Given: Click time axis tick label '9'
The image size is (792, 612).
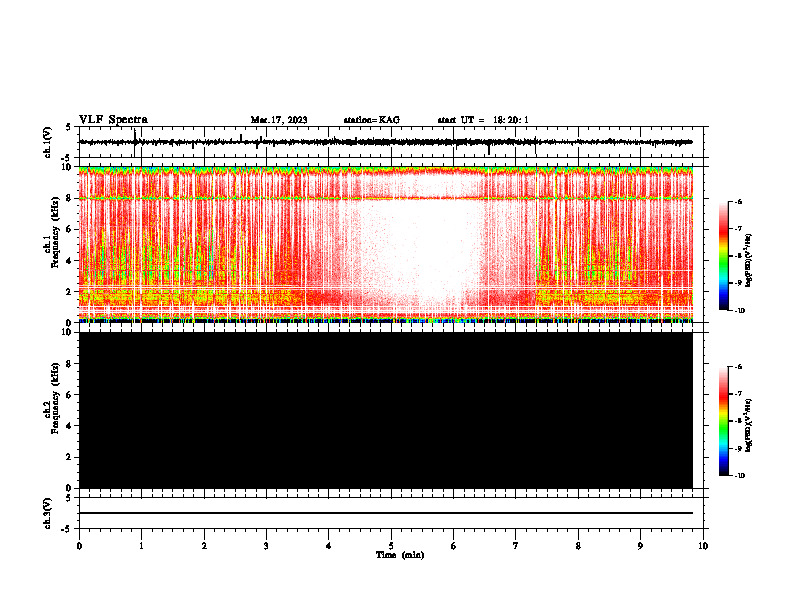Looking at the screenshot, I should click(x=640, y=546).
